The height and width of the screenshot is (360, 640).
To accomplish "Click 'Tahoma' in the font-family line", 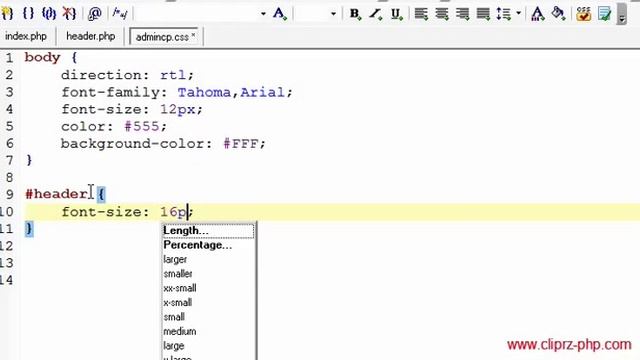I will point(204,92).
